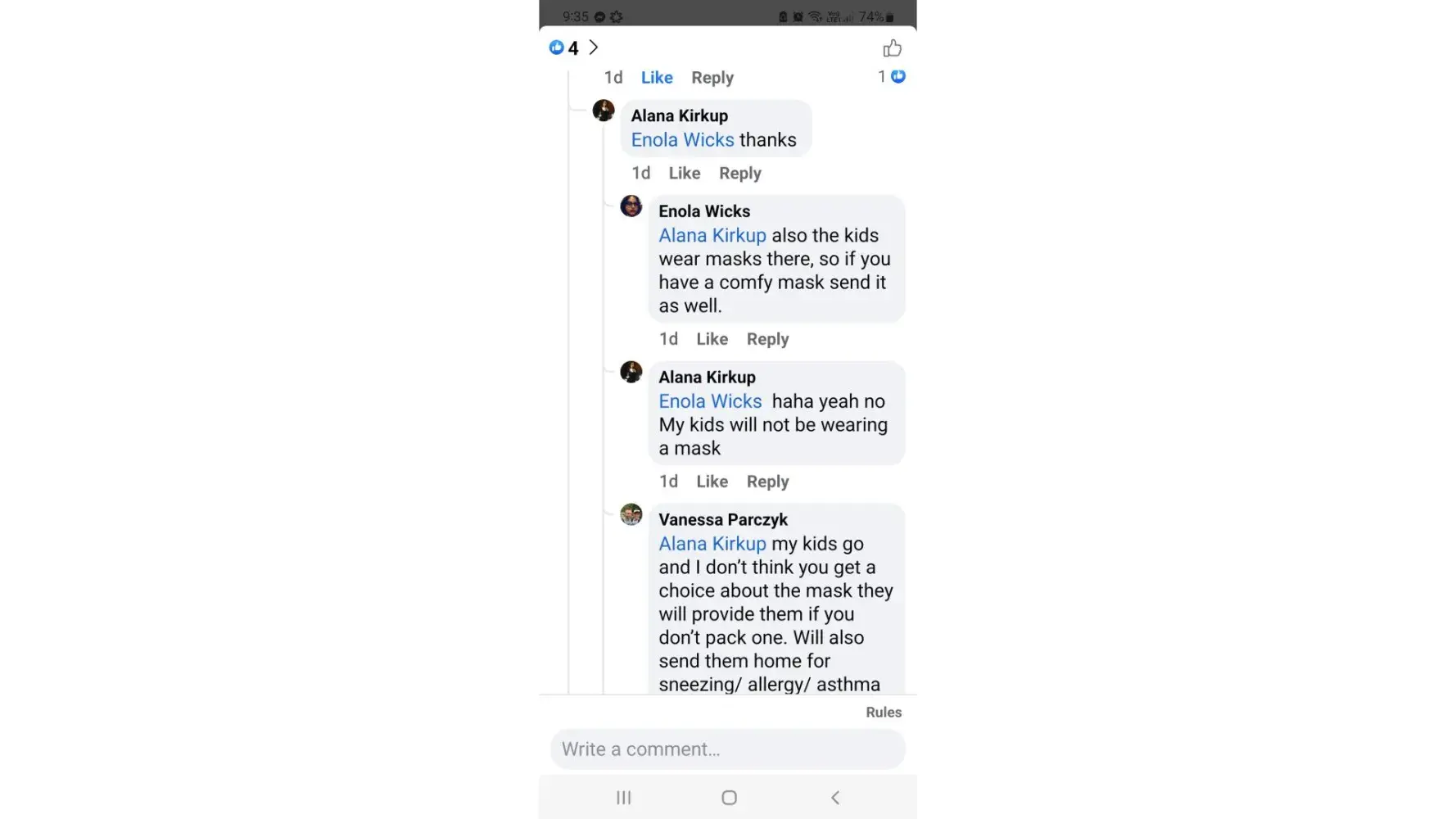1456x819 pixels.
Task: Tap Android home button icon
Action: click(x=729, y=798)
